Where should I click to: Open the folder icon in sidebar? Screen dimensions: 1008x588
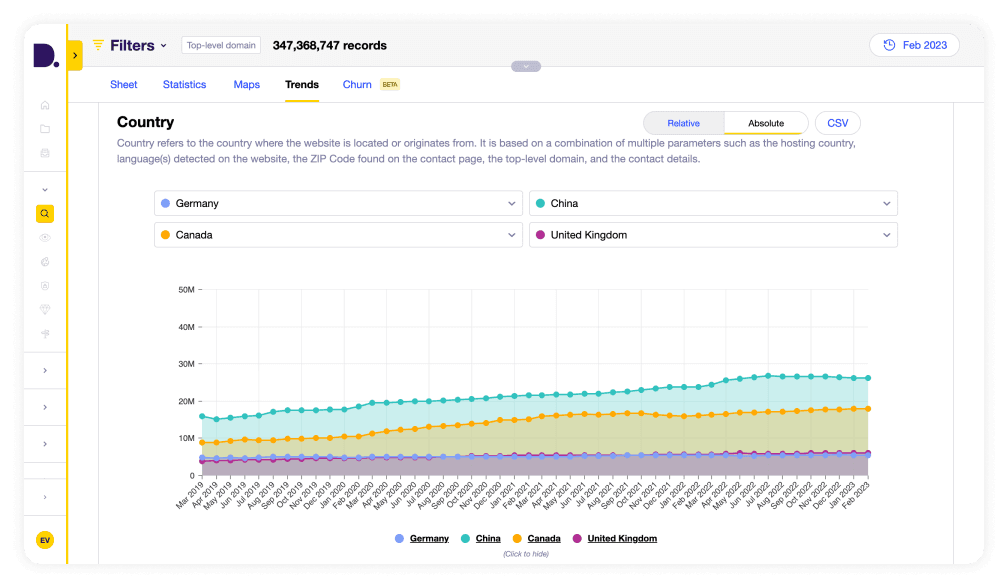point(45,129)
